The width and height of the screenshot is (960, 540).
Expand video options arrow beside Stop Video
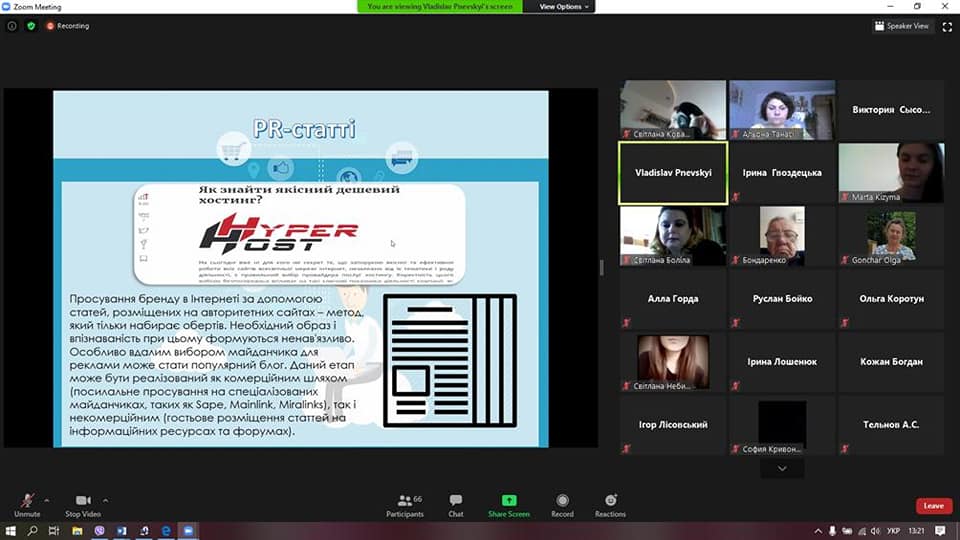coord(106,500)
